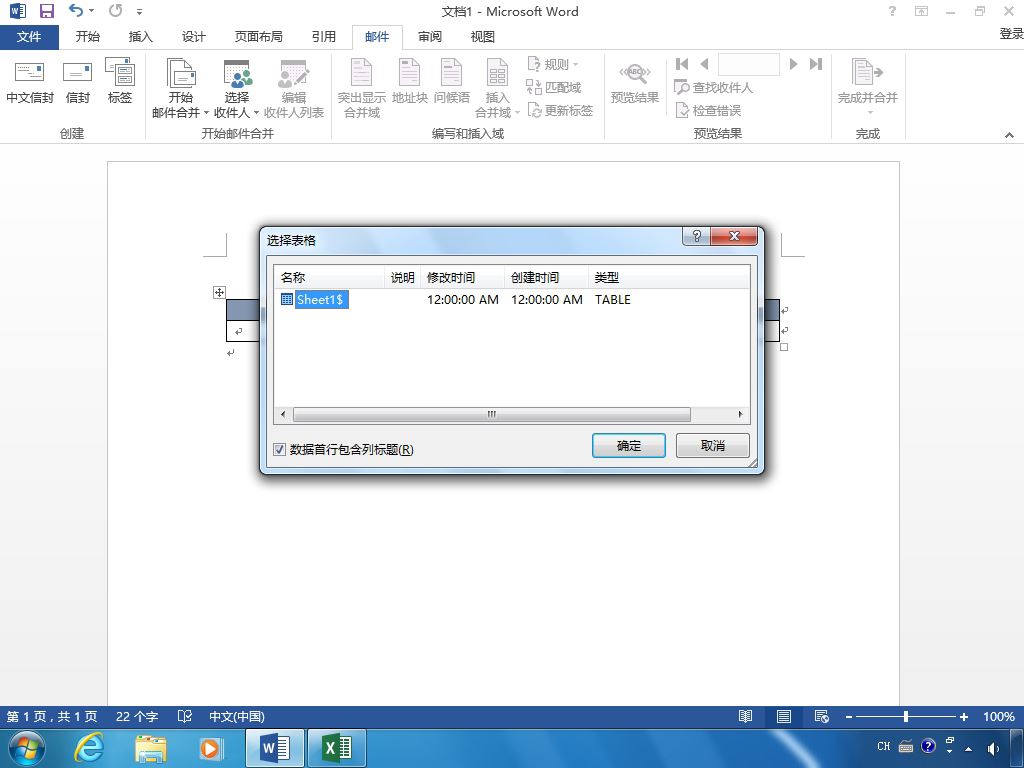The width and height of the screenshot is (1024, 768).
Task: Select the Sheet1$ table row
Action: 512,300
